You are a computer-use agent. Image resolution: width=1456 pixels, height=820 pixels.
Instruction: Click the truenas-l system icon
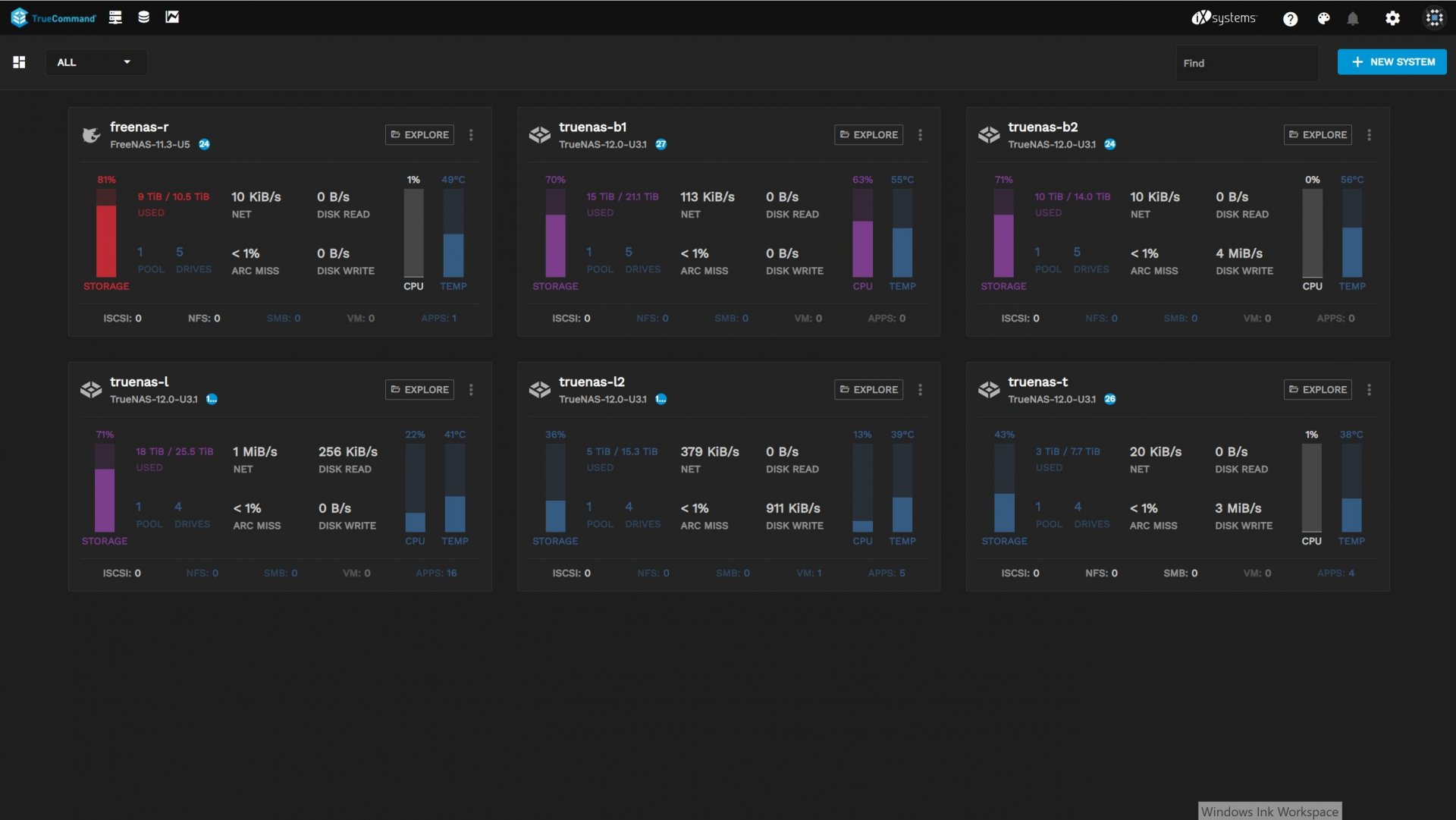click(91, 390)
